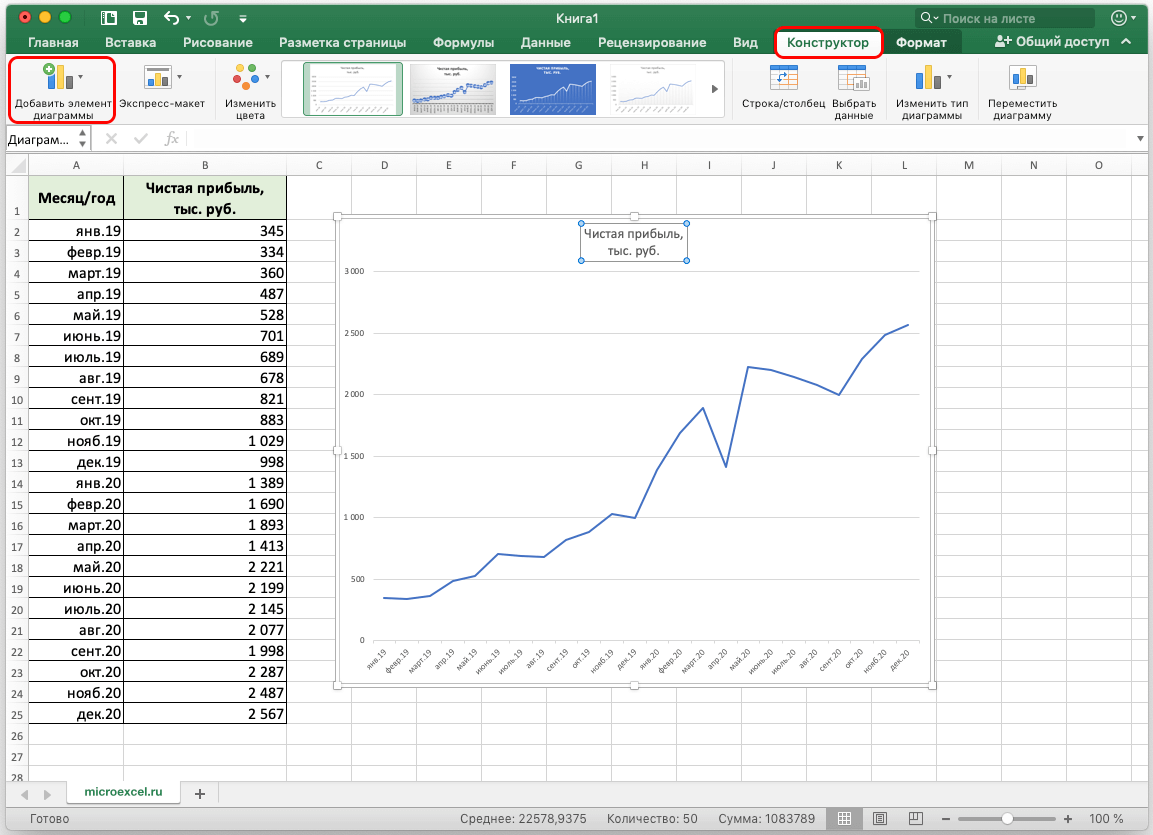Click the Add Chart Element icon

tap(57, 78)
